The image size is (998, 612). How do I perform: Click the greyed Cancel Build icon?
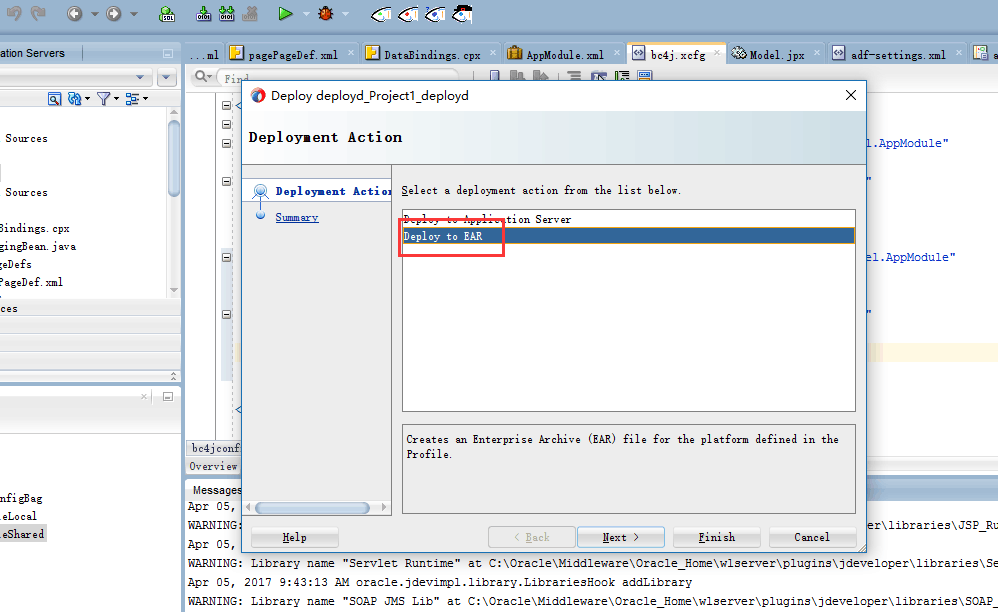(250, 13)
